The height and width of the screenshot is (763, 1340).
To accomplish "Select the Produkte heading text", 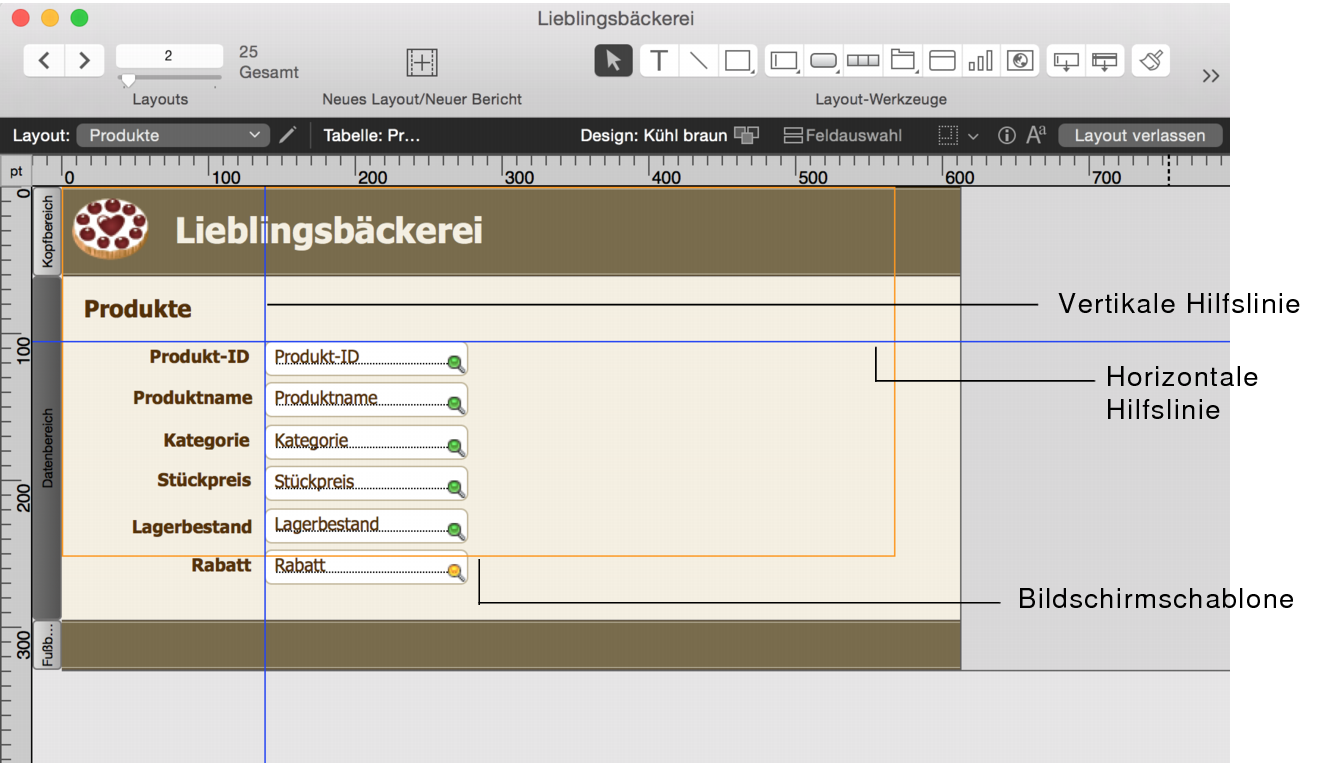I will (x=137, y=309).
